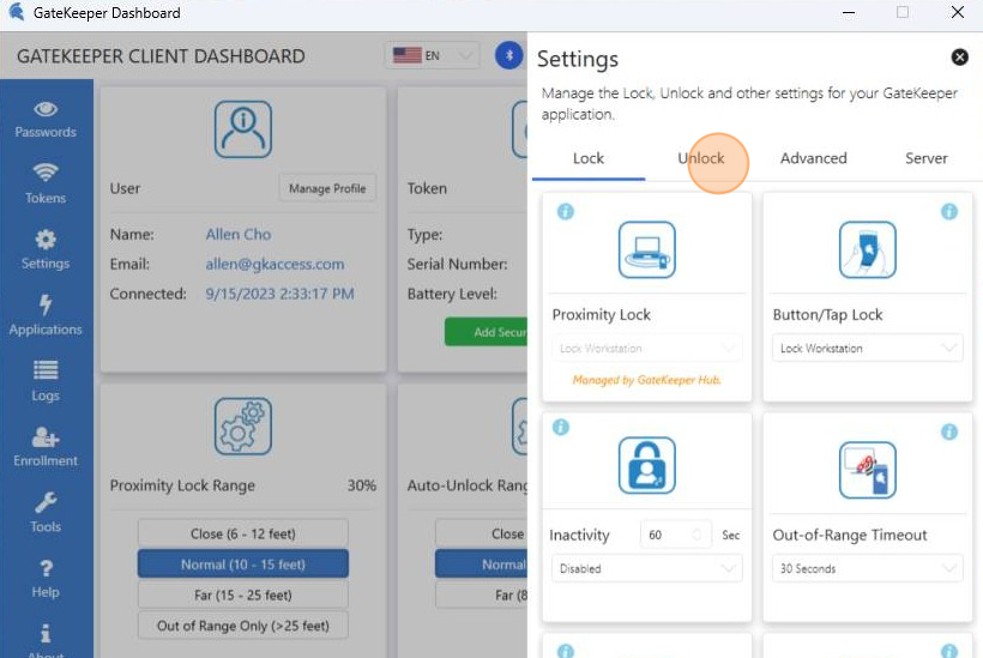
Task: Click the Button/Tap Lock phone icon
Action: coord(868,249)
